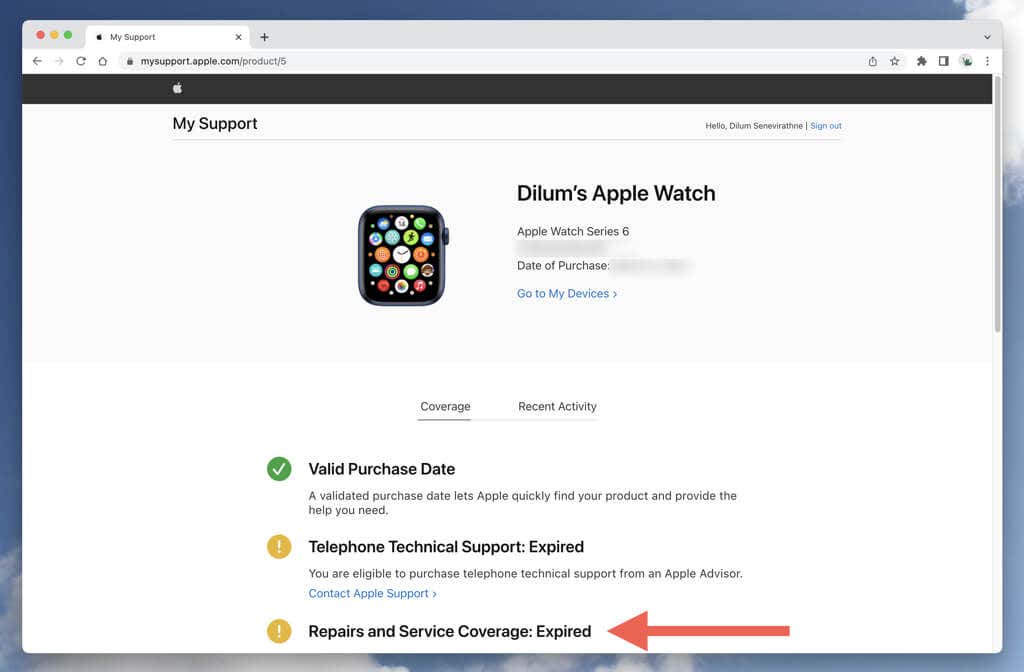The image size is (1024, 672).
Task: Open the Chrome profile avatar
Action: (x=967, y=61)
